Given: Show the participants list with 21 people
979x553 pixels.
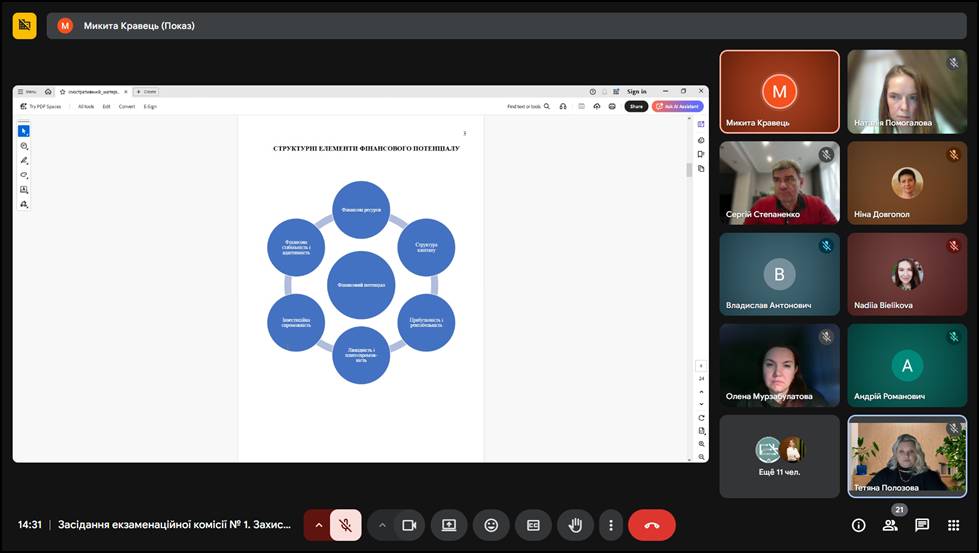Looking at the screenshot, I should coord(890,525).
